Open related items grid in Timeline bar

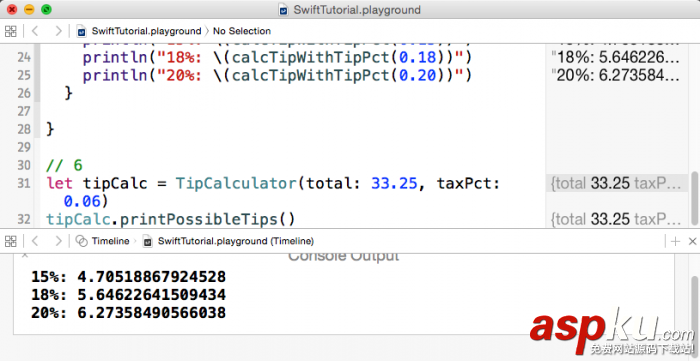coord(11,241)
